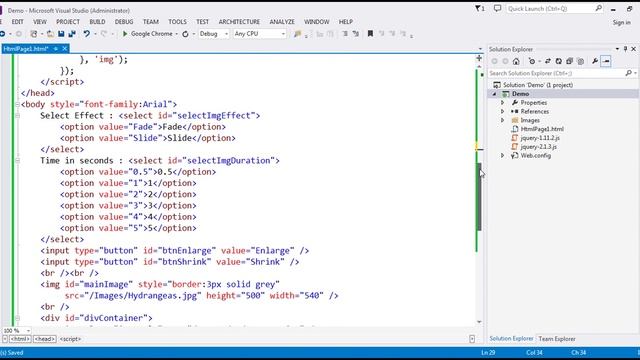This screenshot has height=360, width=640.
Task: Click the Refresh browser icon in toolbar
Action: (x=185, y=34)
